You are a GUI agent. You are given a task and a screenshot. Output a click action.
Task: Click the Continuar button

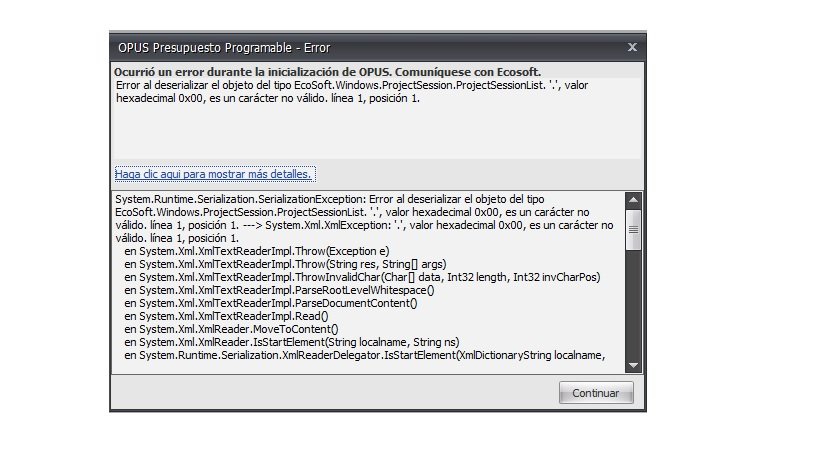coord(596,393)
